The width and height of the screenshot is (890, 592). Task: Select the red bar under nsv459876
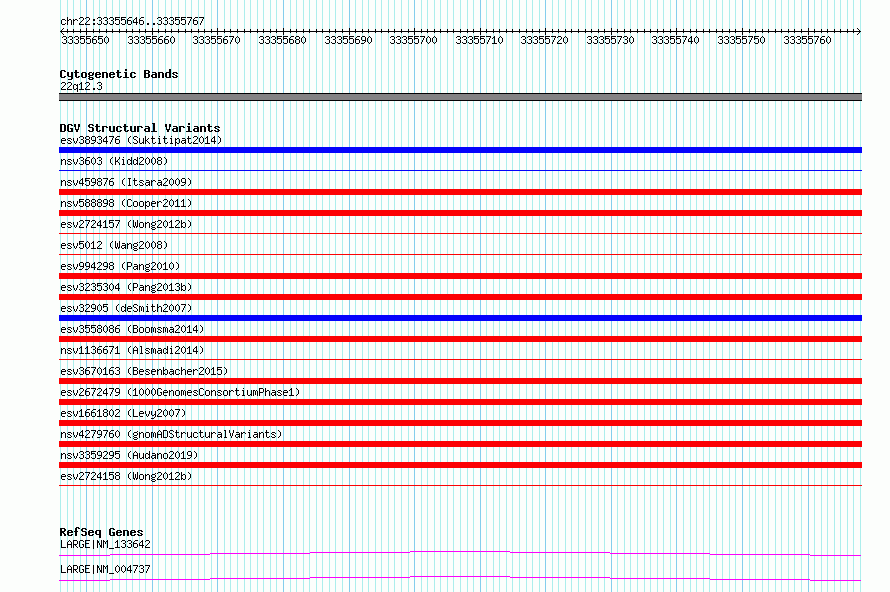pyautogui.click(x=460, y=192)
